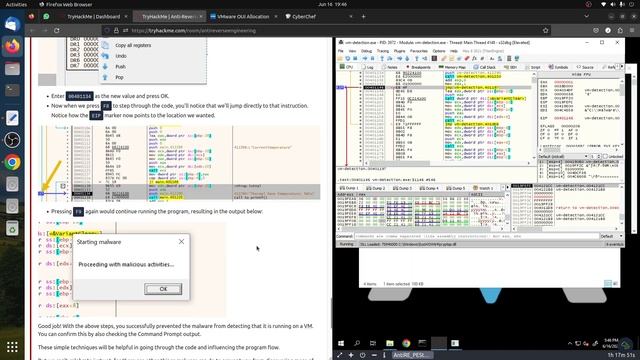Open Log tab in x32dbg
This screenshot has height=360, width=640.
(368, 67)
